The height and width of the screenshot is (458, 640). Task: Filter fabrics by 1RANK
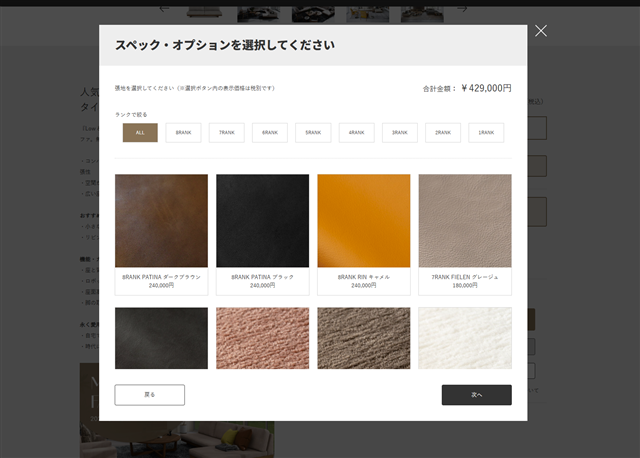coord(486,132)
